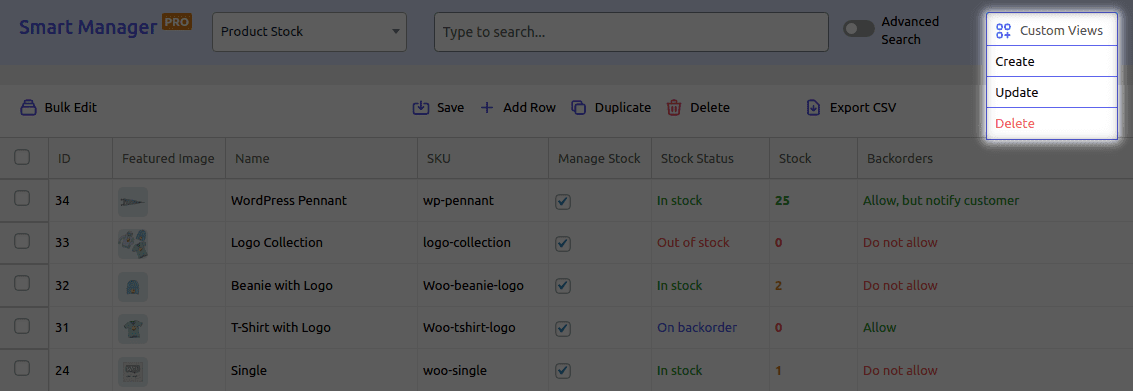Click the Duplicate button label
Viewport: 1133px width, 391px height.
pos(623,108)
